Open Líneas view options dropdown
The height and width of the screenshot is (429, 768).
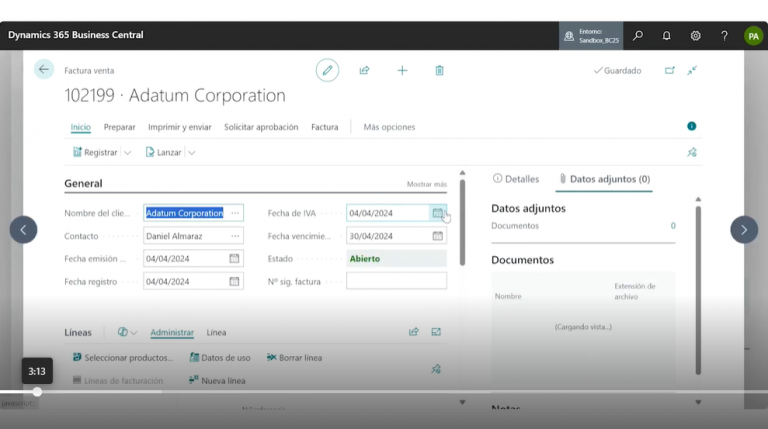point(127,332)
